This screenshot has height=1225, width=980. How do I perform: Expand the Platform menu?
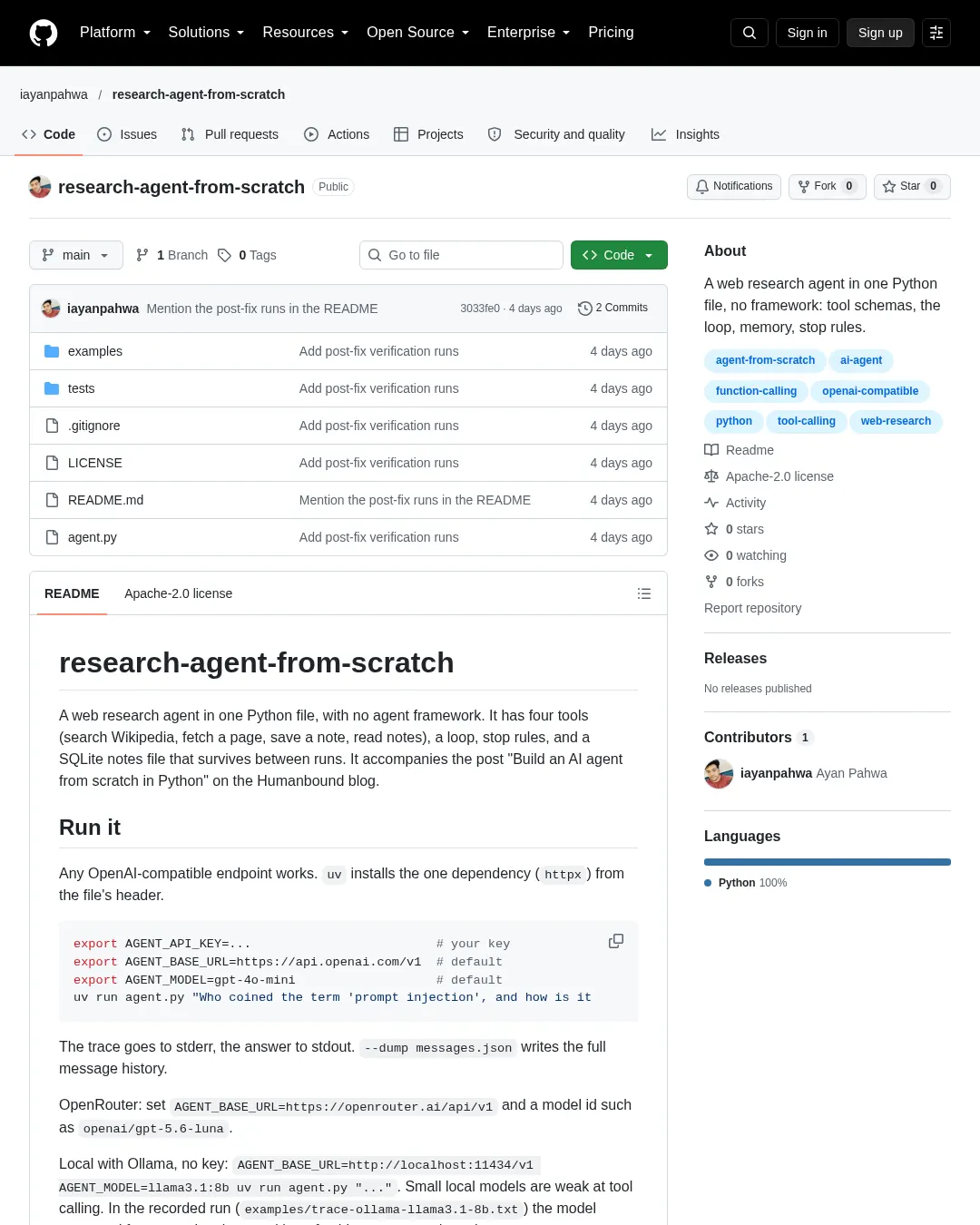click(x=115, y=33)
